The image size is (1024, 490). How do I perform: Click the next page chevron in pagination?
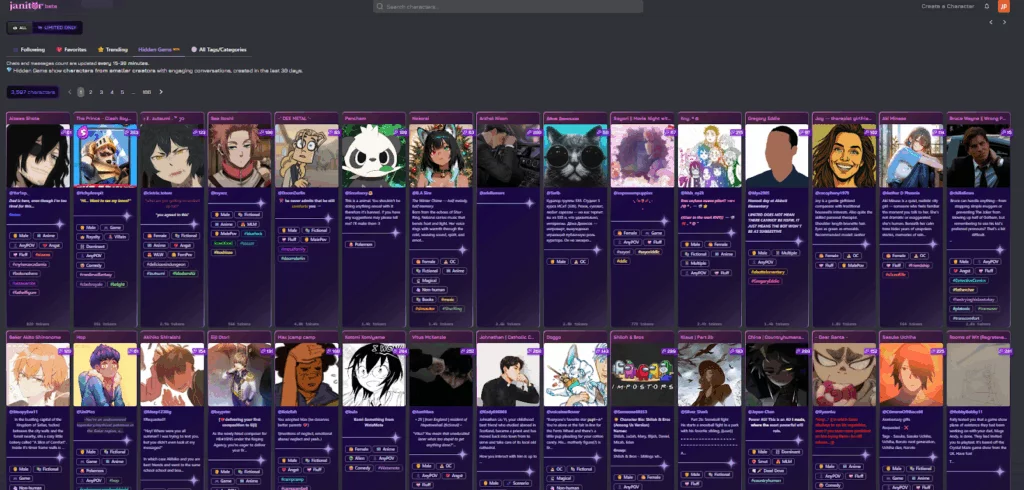click(x=161, y=92)
